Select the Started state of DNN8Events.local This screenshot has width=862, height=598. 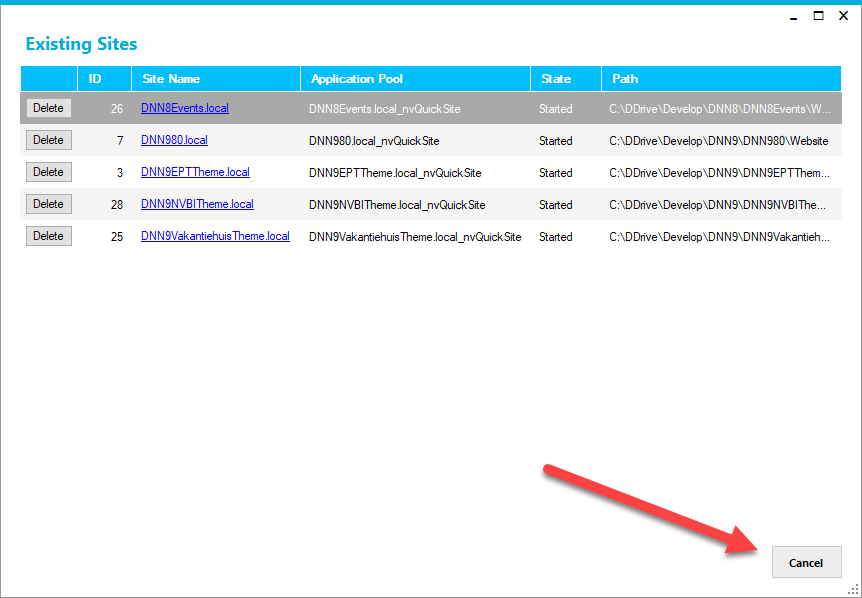tap(566, 109)
